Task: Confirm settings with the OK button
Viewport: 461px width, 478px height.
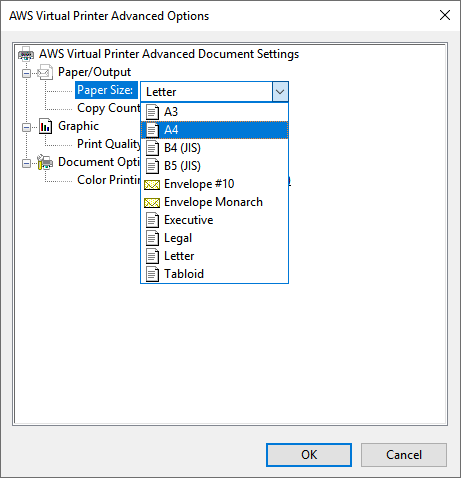Action: 309,455
